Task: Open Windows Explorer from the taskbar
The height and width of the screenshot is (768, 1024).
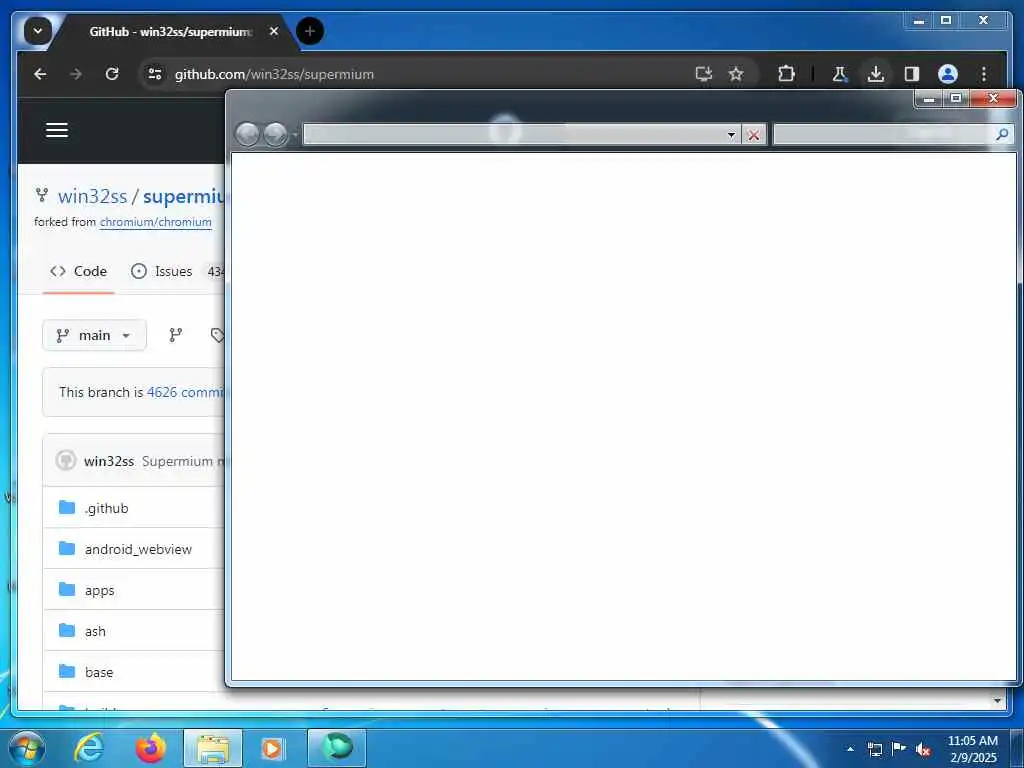Action: point(213,748)
